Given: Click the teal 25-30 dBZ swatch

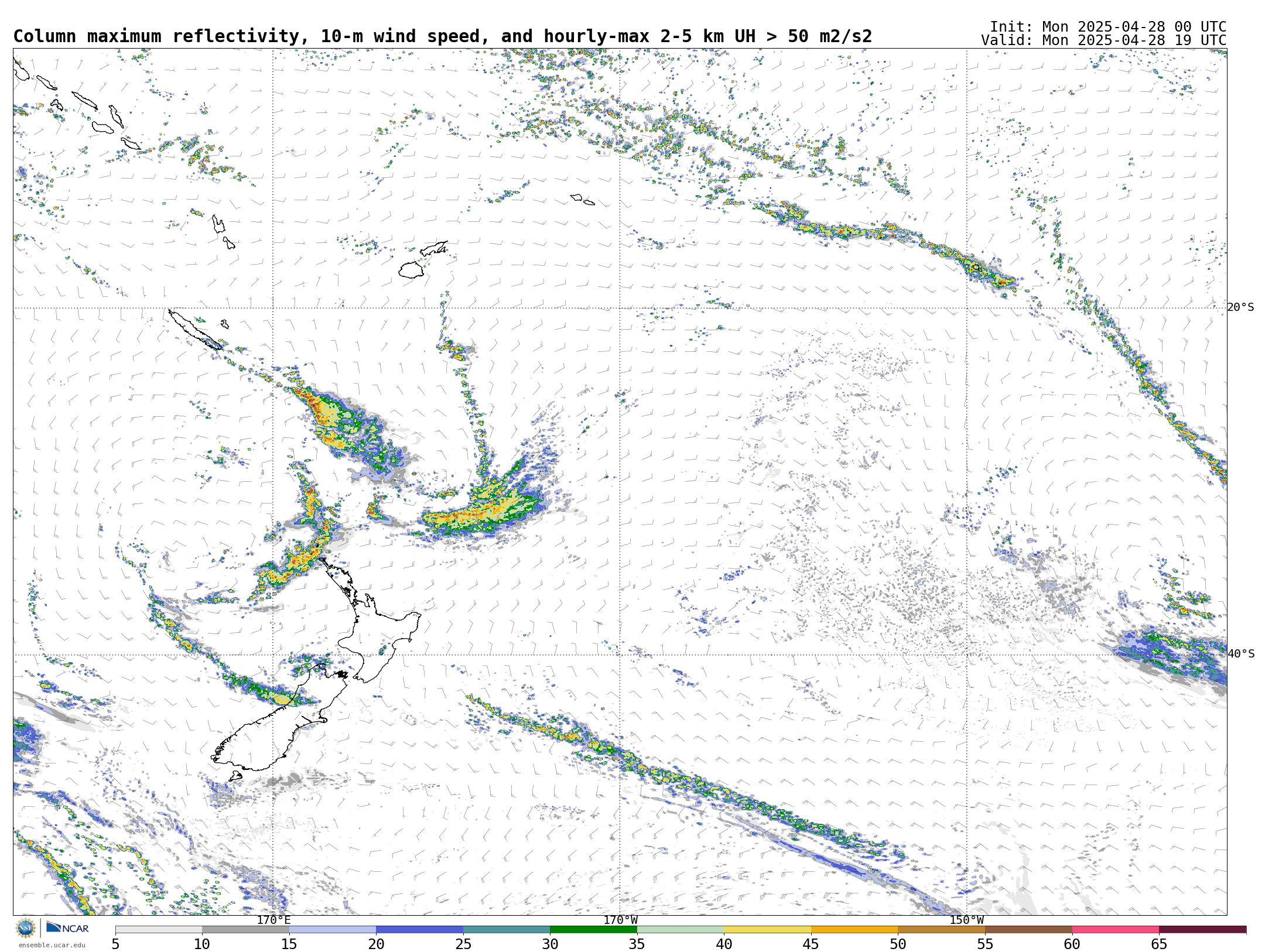Looking at the screenshot, I should coord(507,930).
